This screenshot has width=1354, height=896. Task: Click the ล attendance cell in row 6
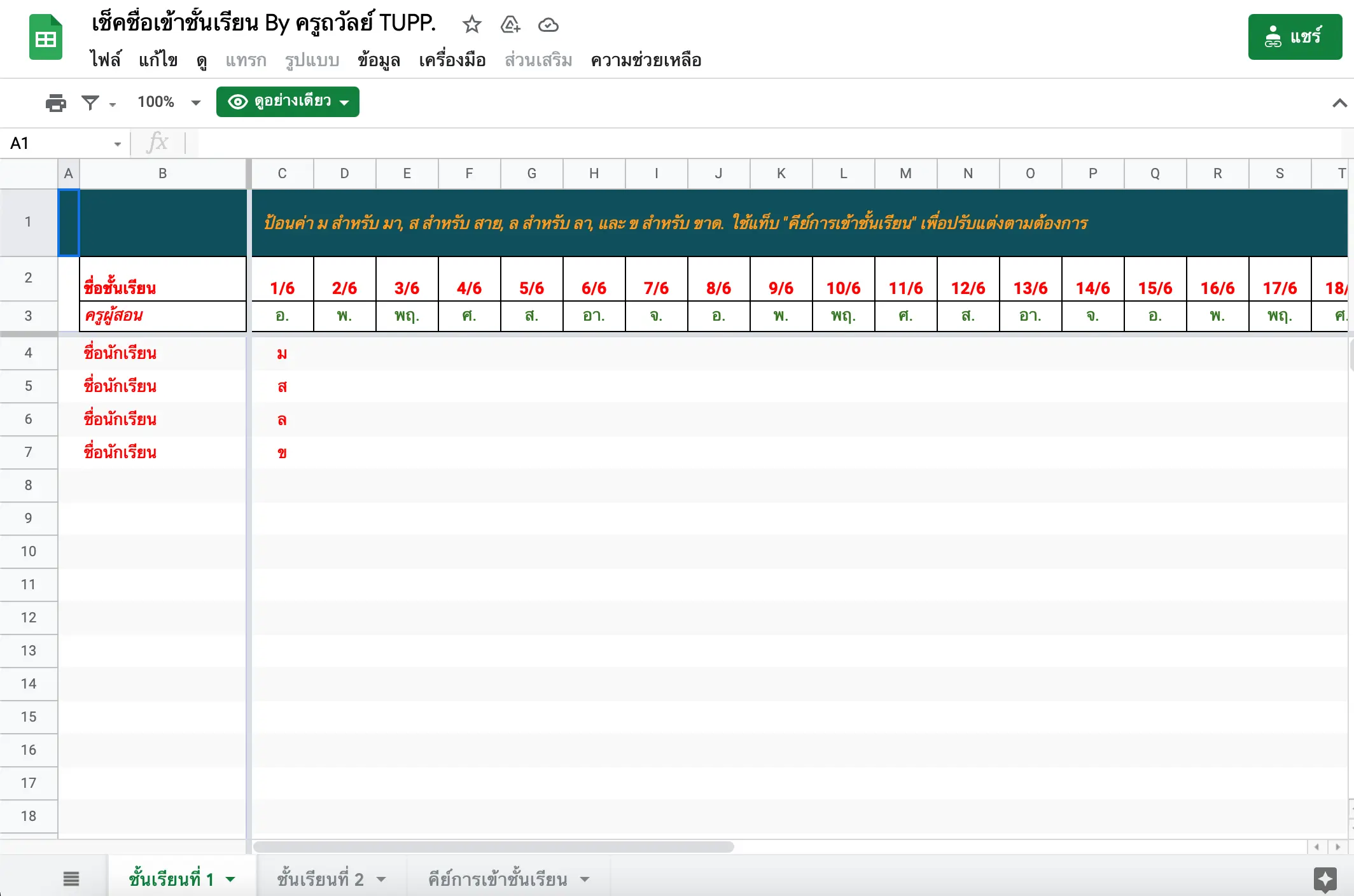point(282,419)
